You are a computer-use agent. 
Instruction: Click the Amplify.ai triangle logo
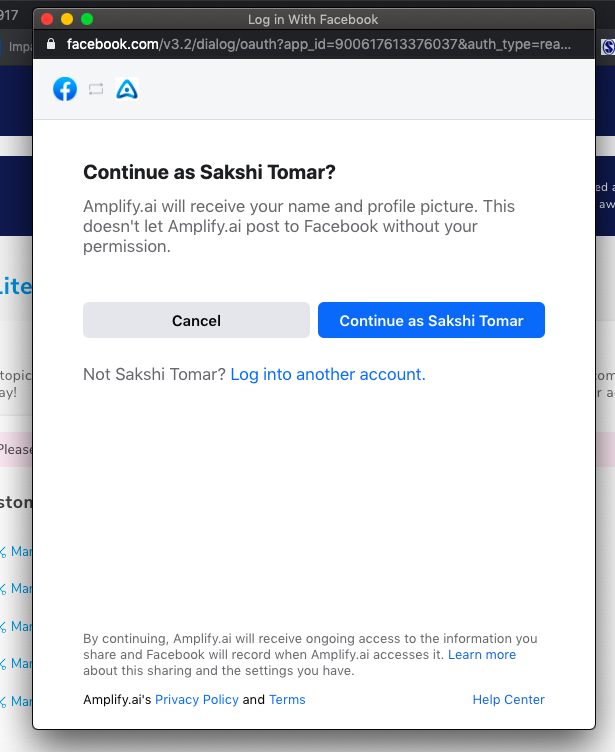127,89
